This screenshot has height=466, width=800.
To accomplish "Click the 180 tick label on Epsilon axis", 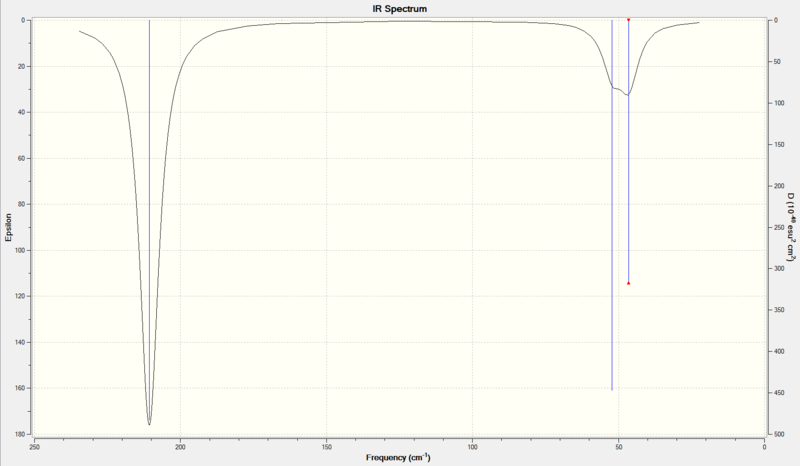I will (x=20, y=434).
